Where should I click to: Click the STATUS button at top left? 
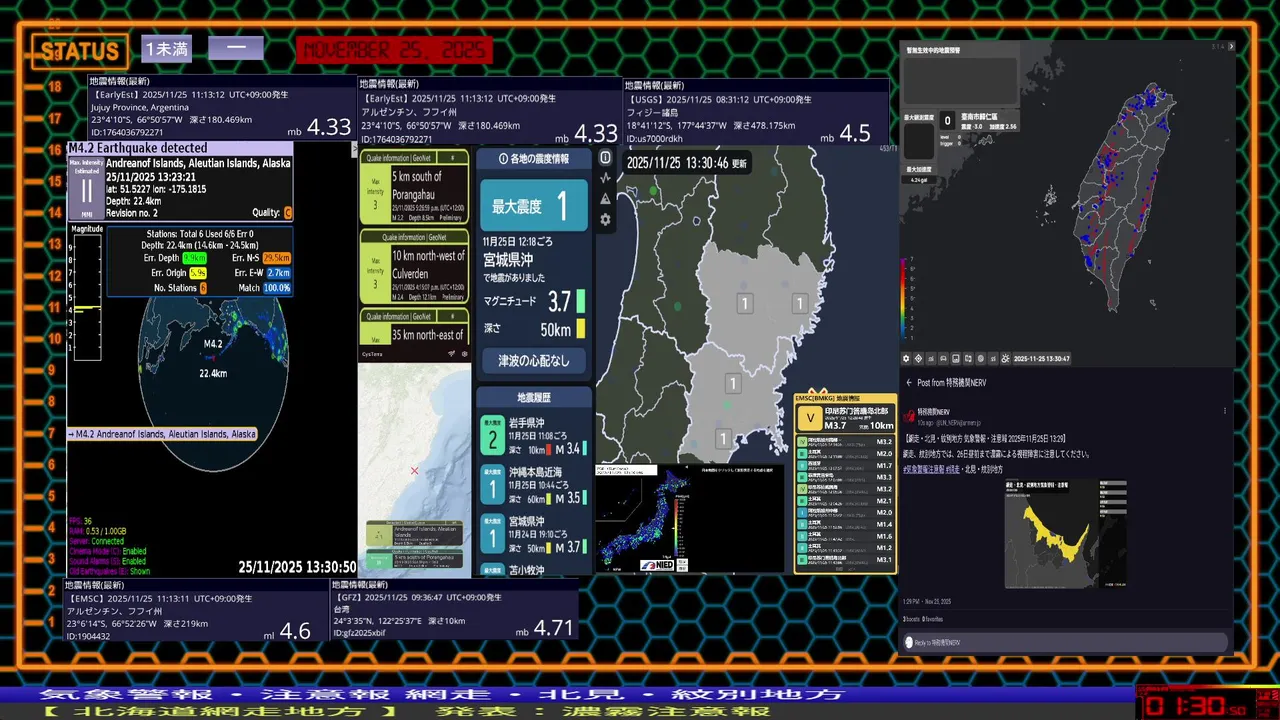(x=80, y=51)
